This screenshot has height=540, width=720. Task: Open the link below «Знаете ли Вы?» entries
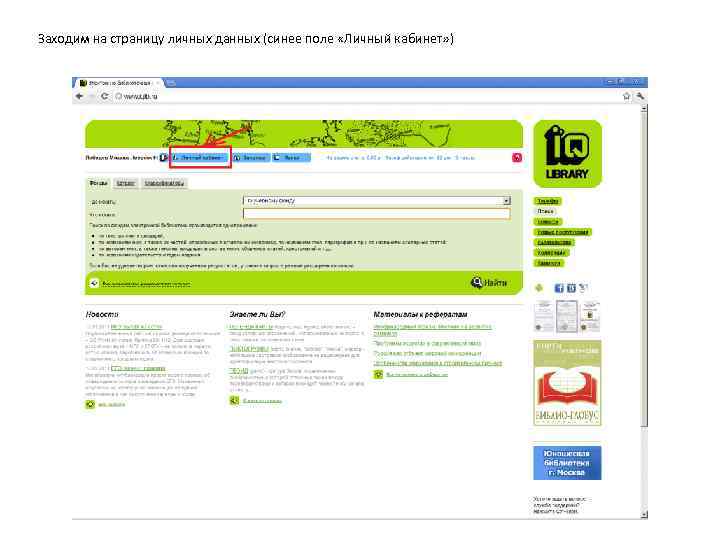[262, 401]
